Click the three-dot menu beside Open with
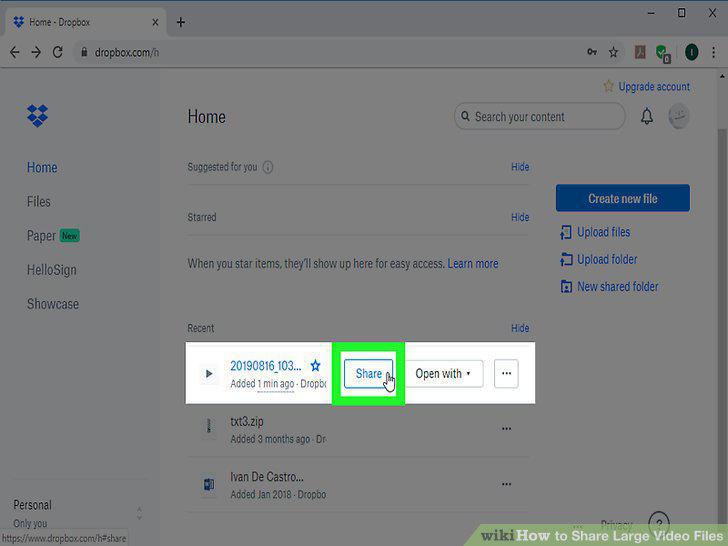Screen dimensions: 728x546 506,373
